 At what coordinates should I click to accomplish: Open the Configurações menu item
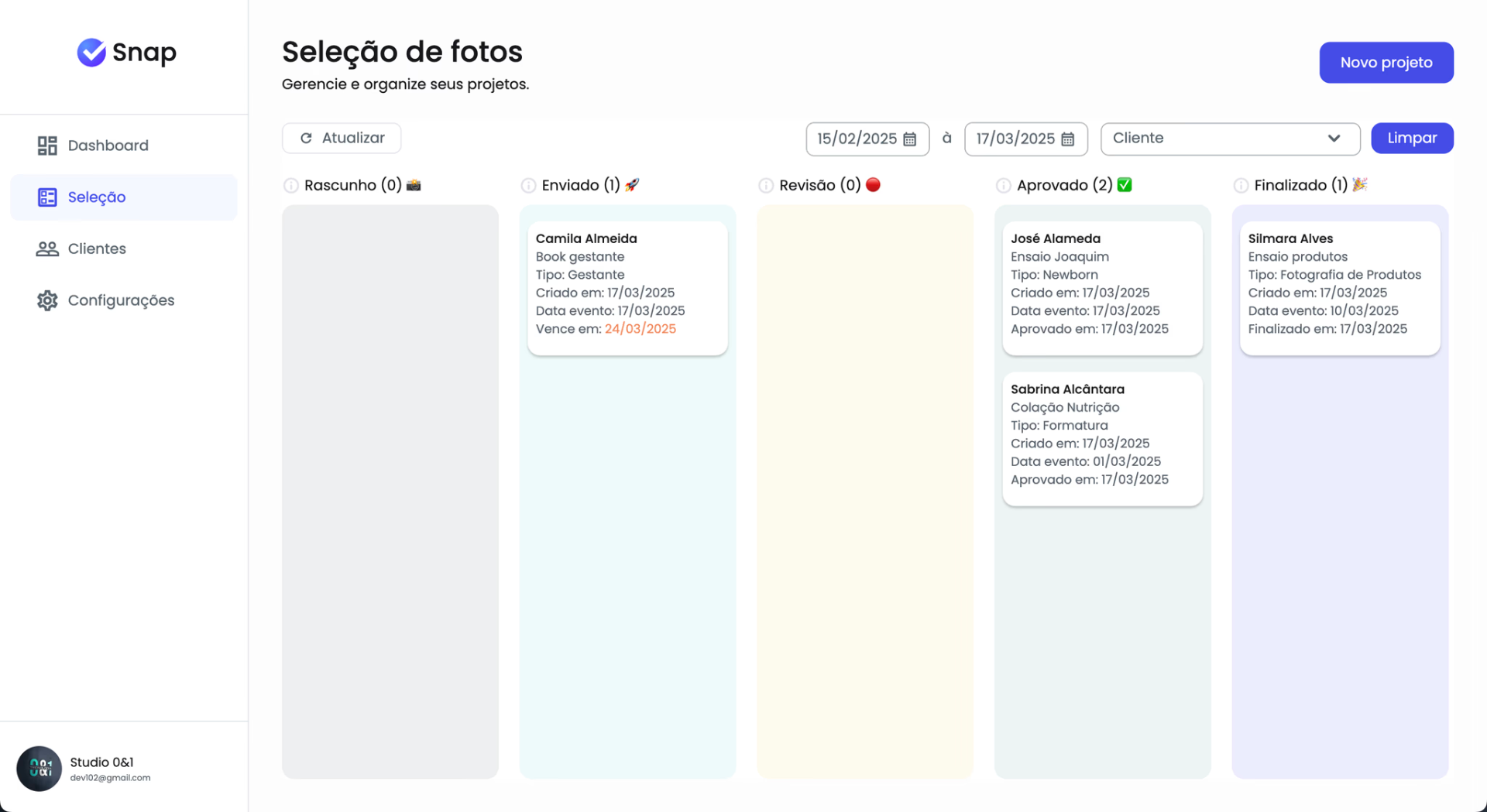coord(124,300)
